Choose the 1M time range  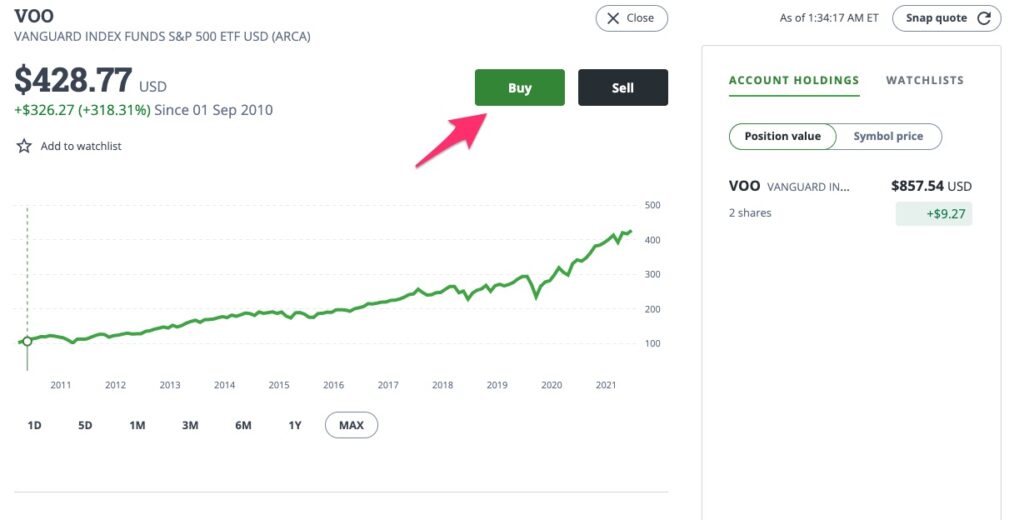(137, 425)
